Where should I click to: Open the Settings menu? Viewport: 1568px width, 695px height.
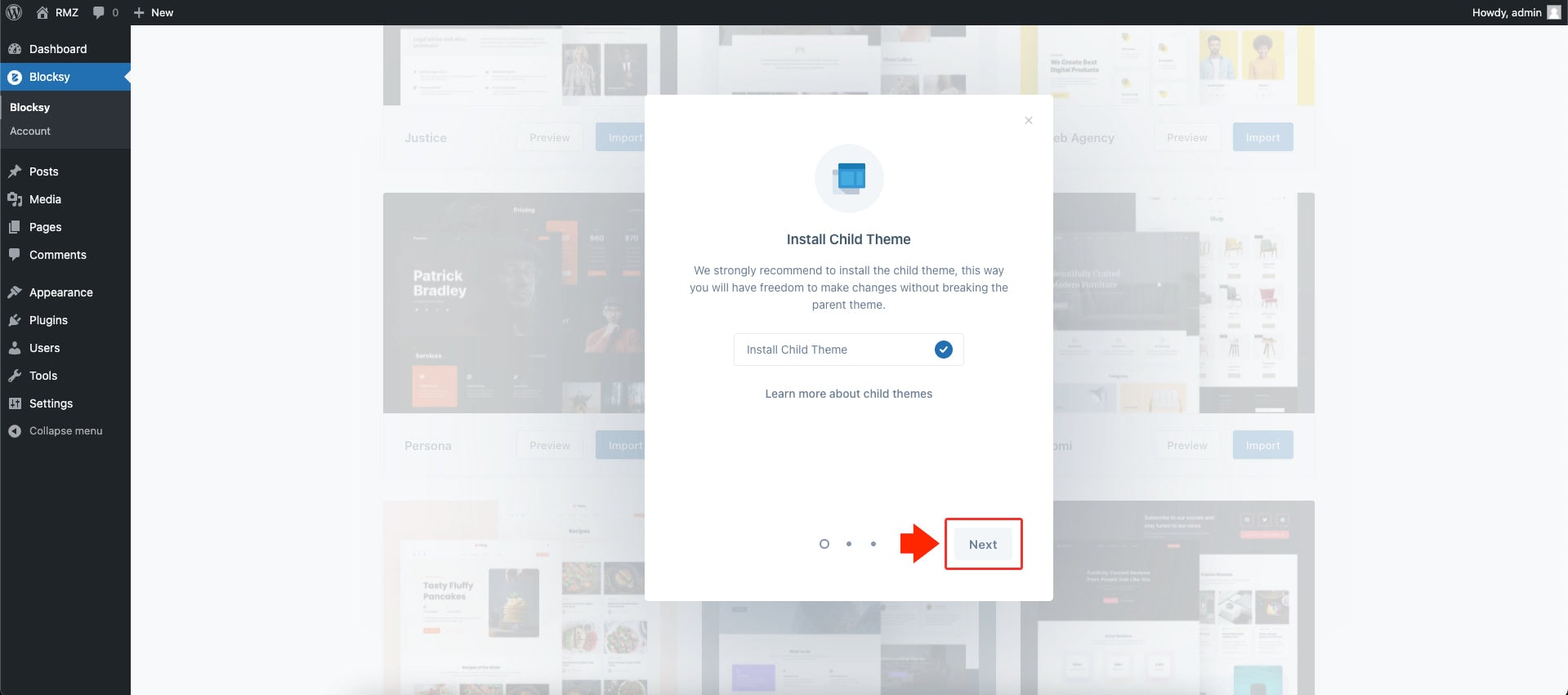(x=65, y=403)
